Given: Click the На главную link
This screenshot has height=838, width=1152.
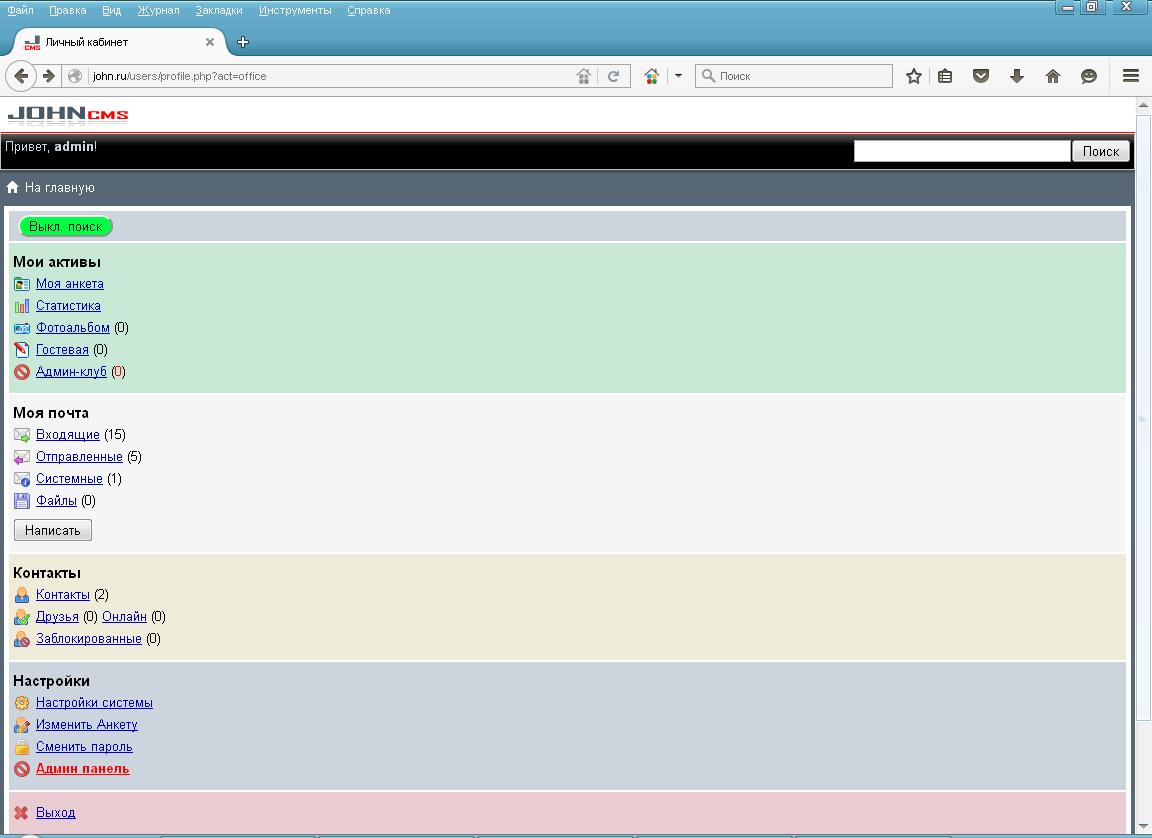Looking at the screenshot, I should tap(60, 188).
